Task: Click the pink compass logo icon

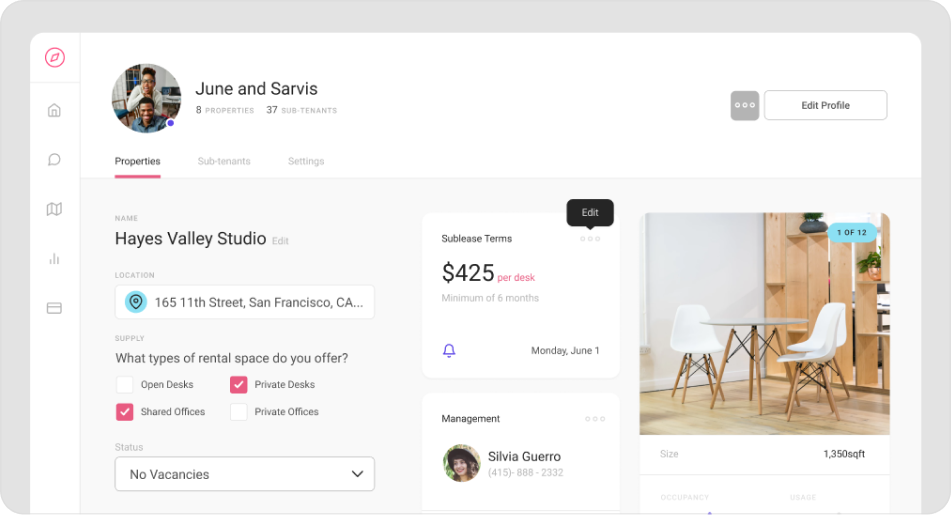Action: pyautogui.click(x=55, y=58)
